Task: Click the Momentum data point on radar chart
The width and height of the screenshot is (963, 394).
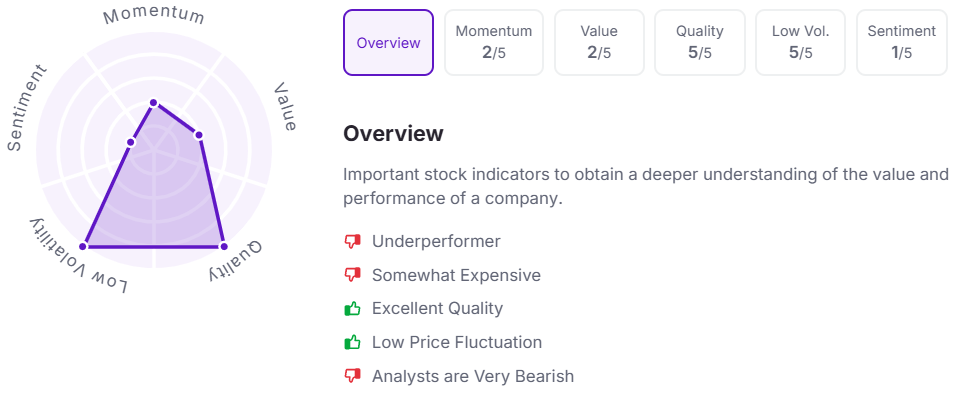Action: pyautogui.click(x=154, y=102)
